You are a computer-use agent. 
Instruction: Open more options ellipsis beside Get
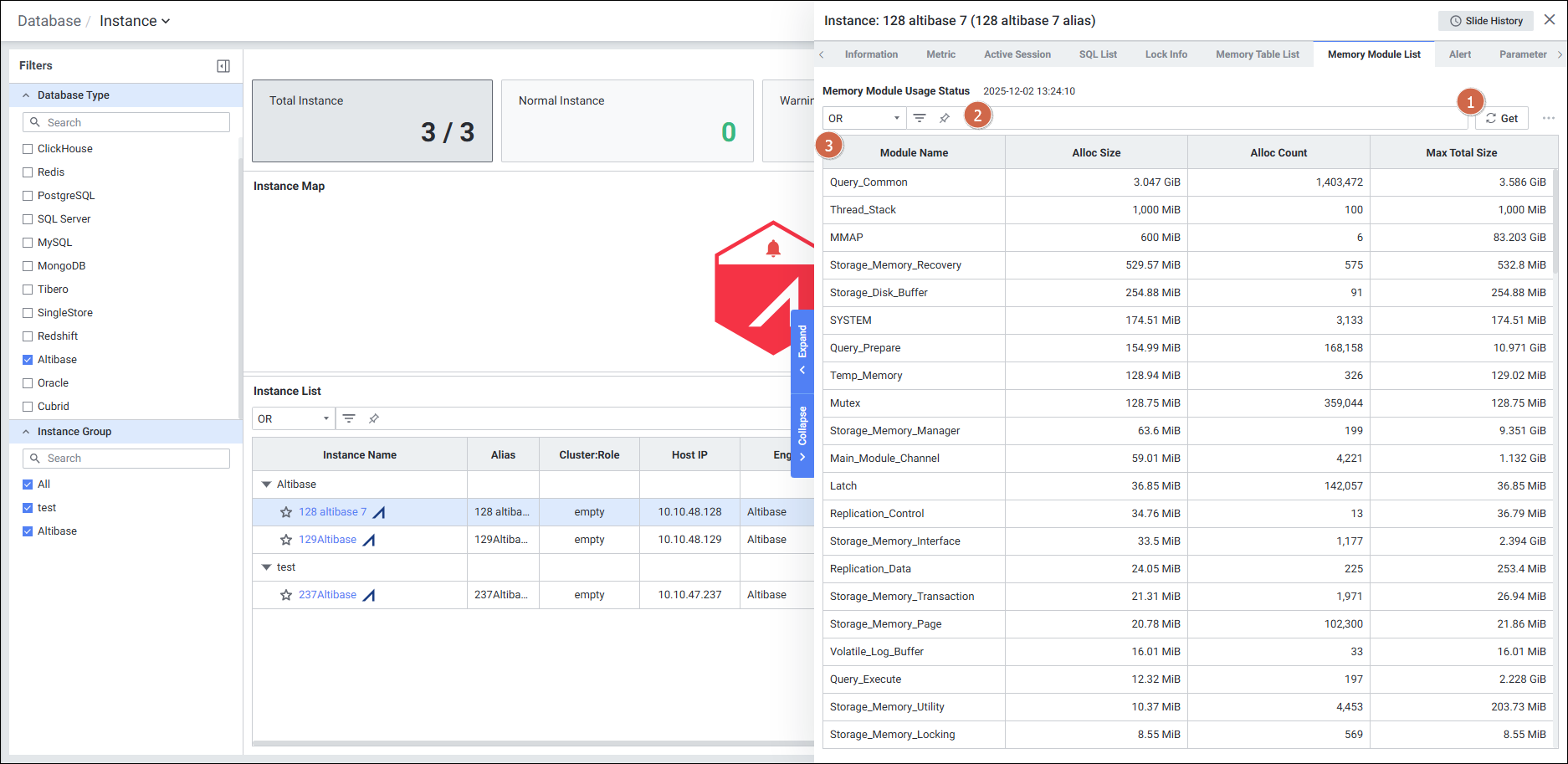pyautogui.click(x=1548, y=118)
